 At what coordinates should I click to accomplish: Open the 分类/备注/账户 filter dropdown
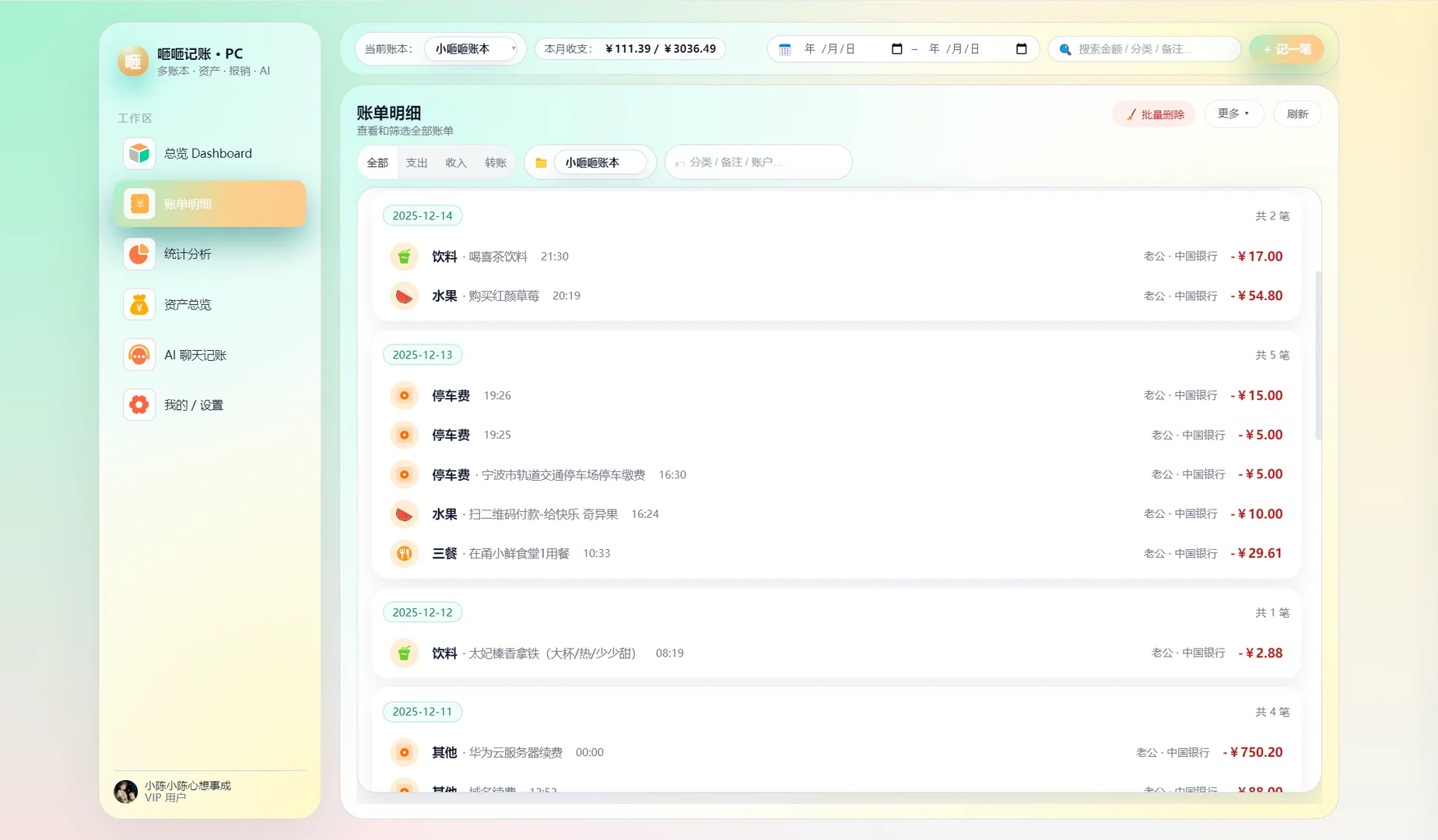tap(757, 162)
